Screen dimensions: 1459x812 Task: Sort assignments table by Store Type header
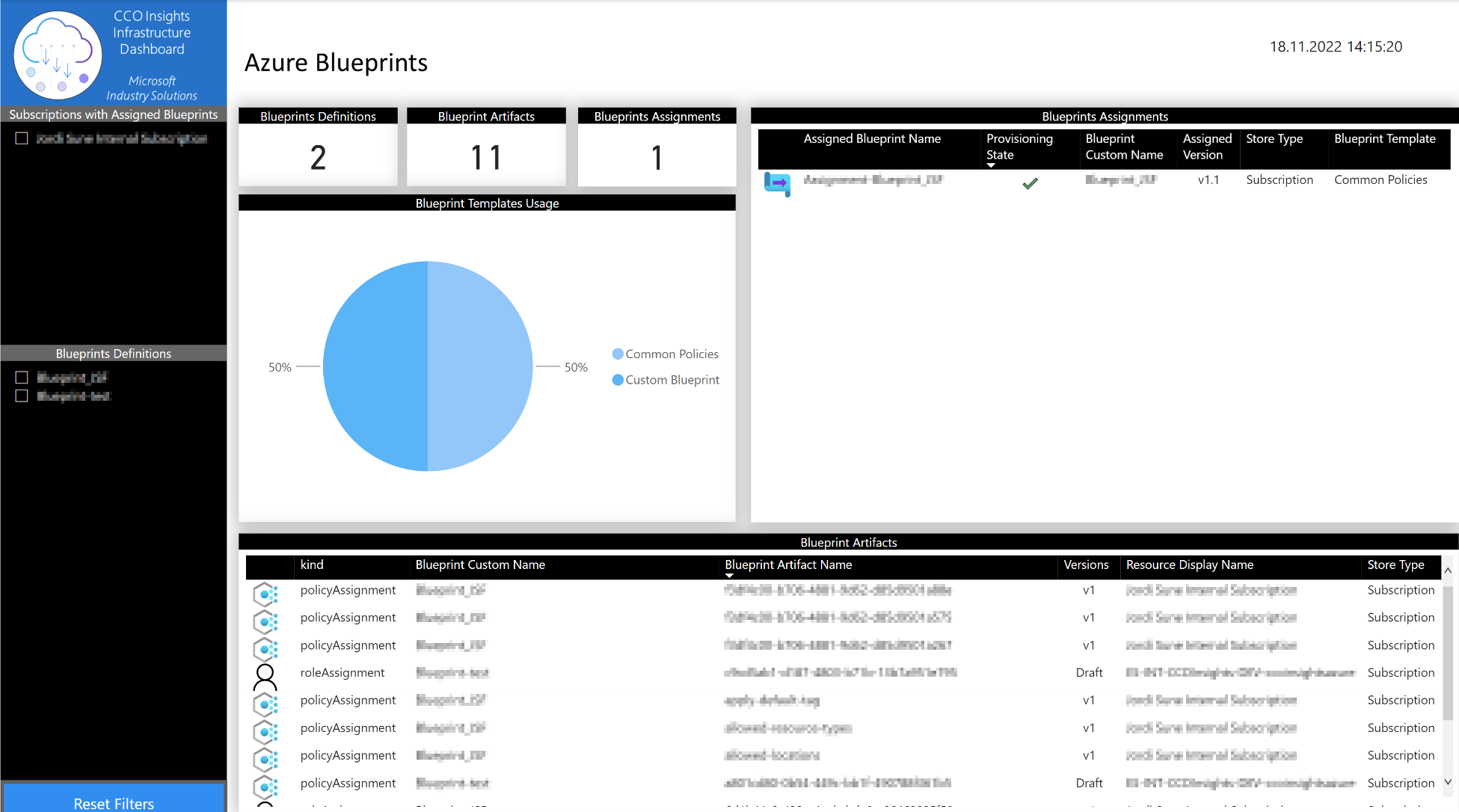click(x=1274, y=138)
